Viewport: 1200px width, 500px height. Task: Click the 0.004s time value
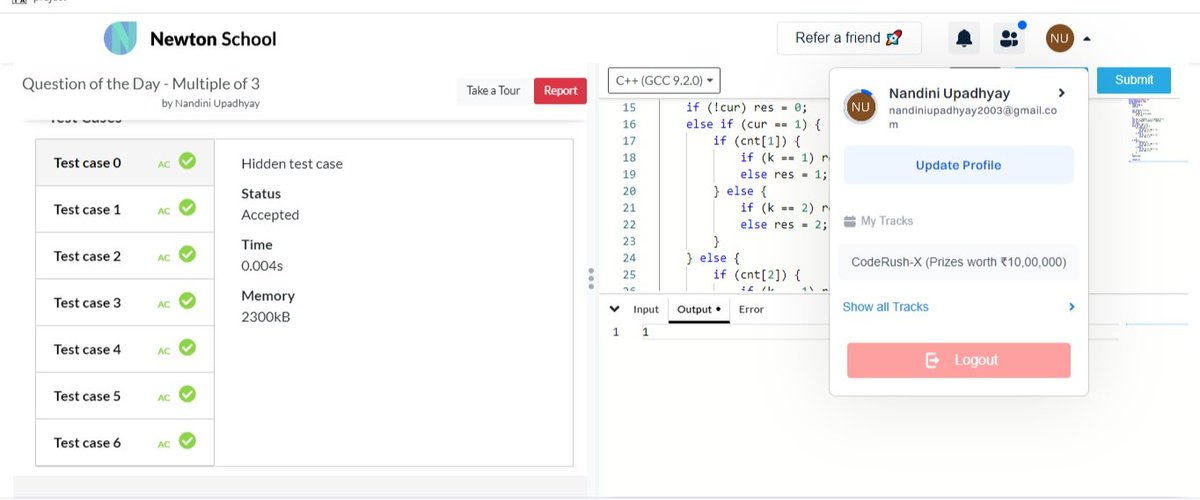coord(262,266)
